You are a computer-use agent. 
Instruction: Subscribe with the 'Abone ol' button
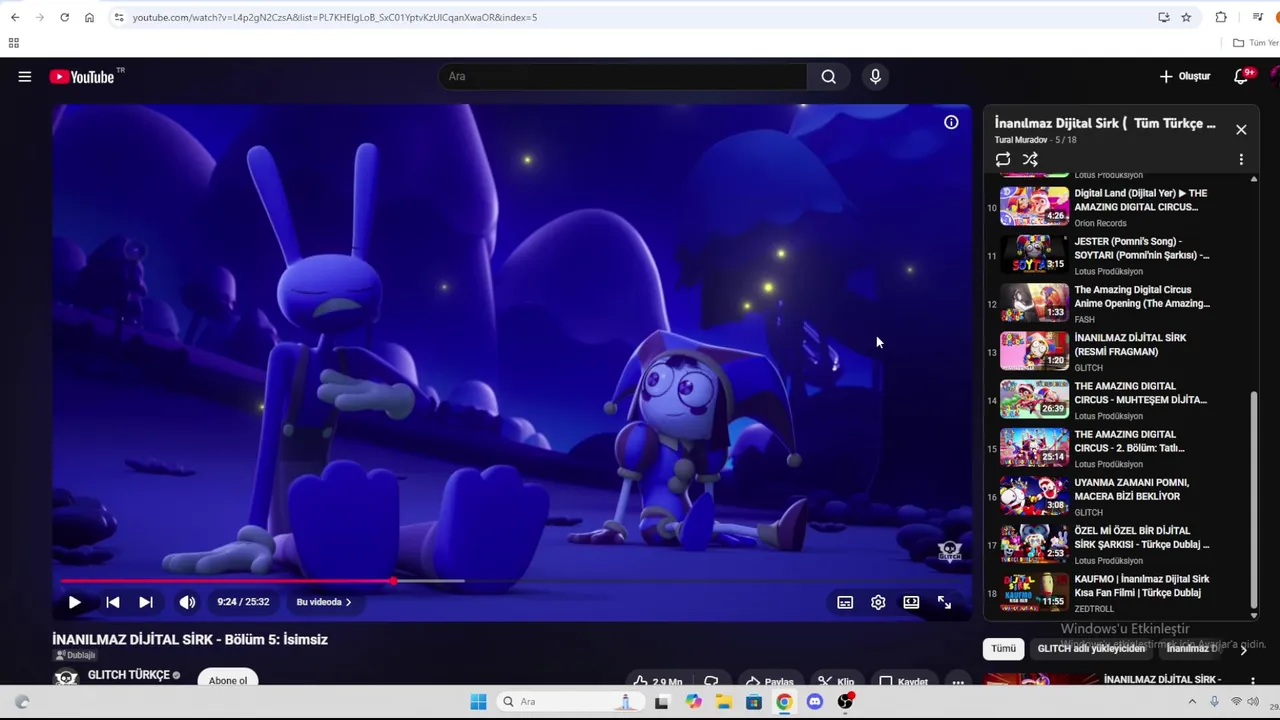coord(228,680)
